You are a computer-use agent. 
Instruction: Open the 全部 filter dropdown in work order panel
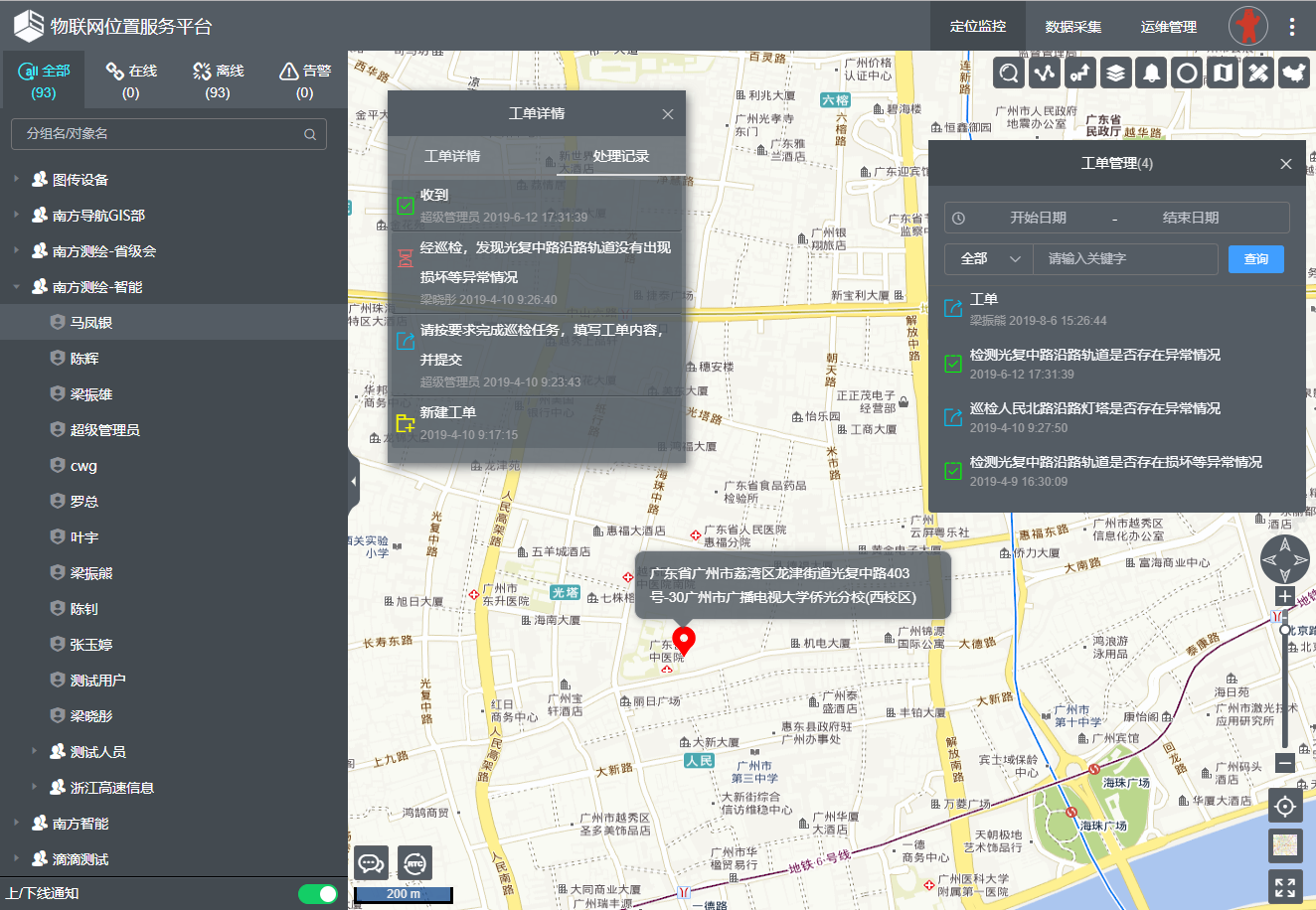click(989, 259)
